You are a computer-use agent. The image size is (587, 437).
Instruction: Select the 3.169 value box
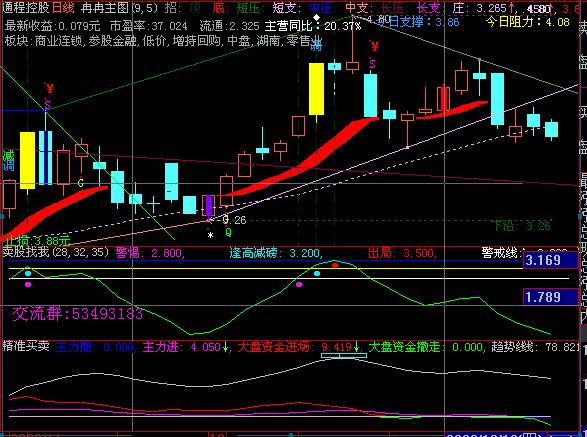[551, 260]
